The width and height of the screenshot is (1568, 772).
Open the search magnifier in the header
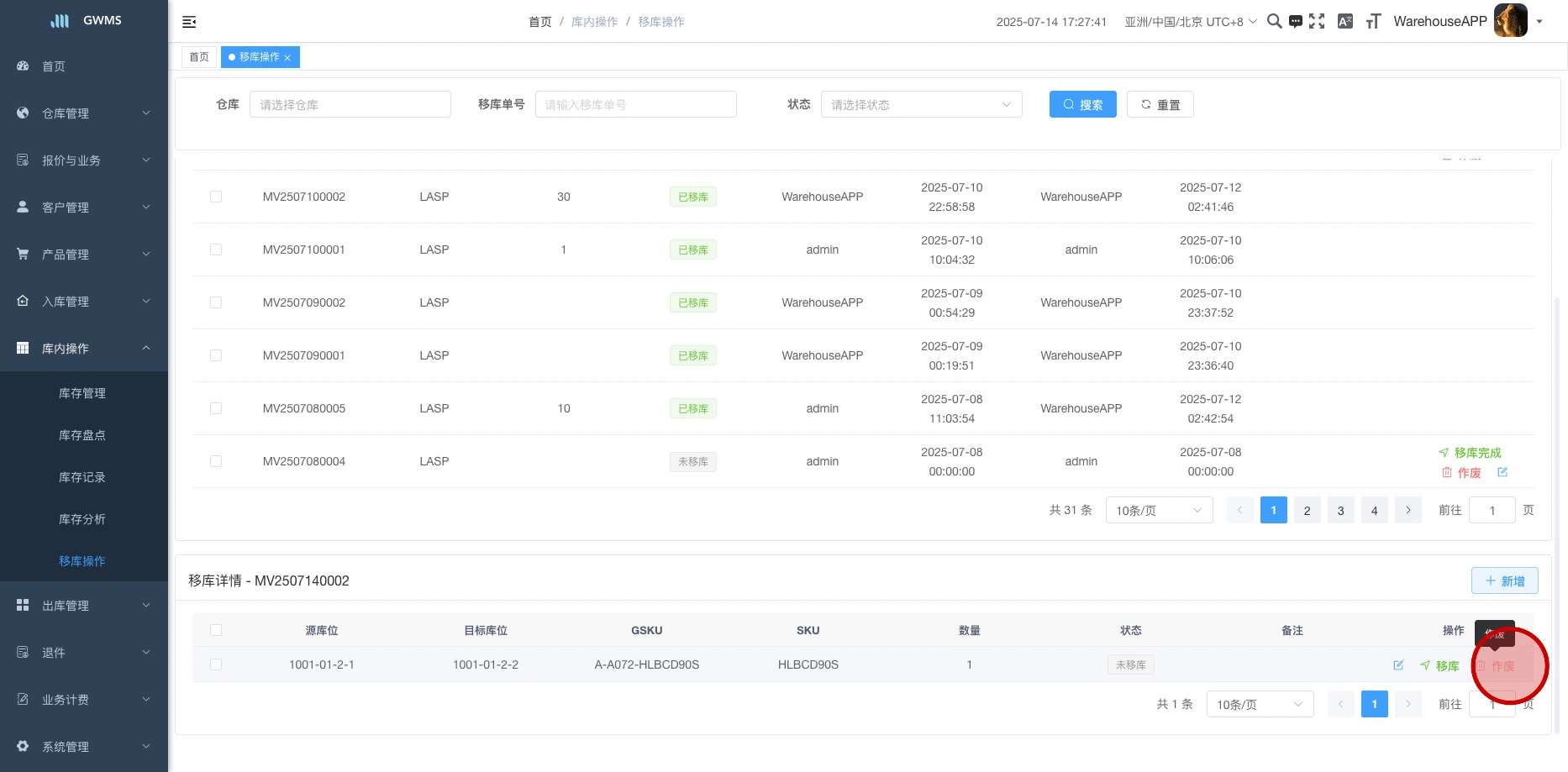click(x=1274, y=22)
